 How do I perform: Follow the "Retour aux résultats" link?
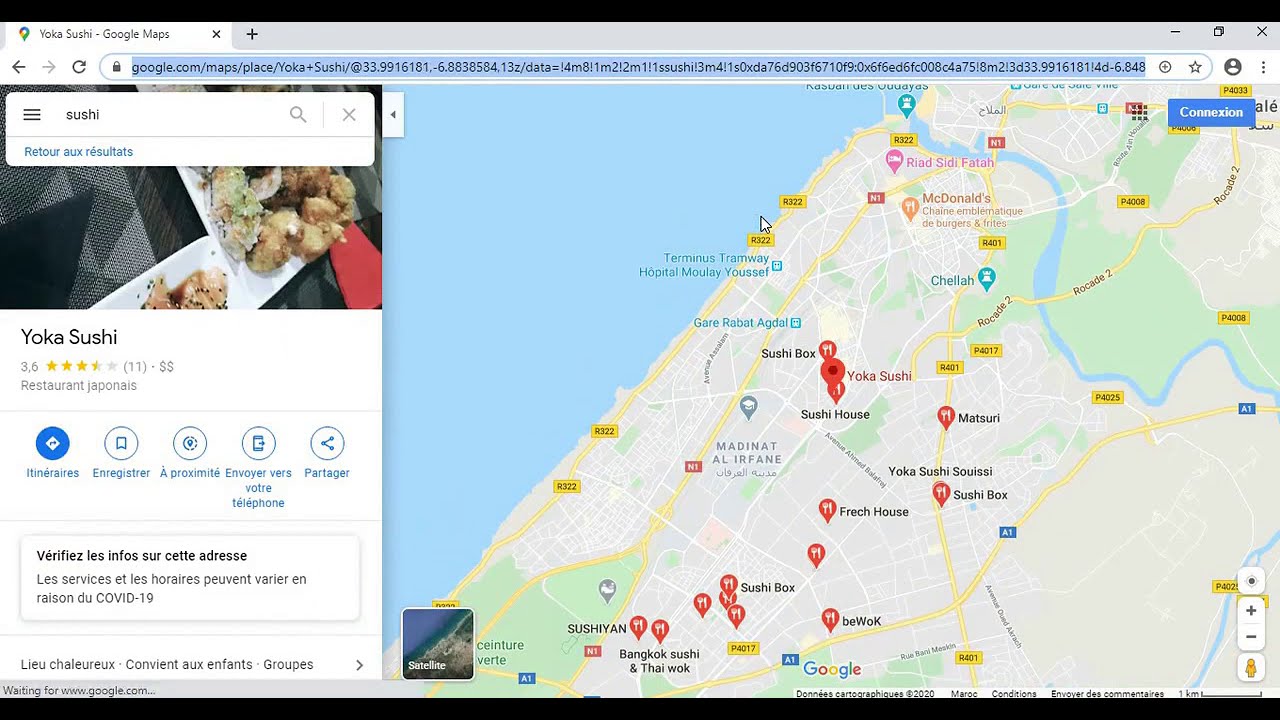coord(79,152)
